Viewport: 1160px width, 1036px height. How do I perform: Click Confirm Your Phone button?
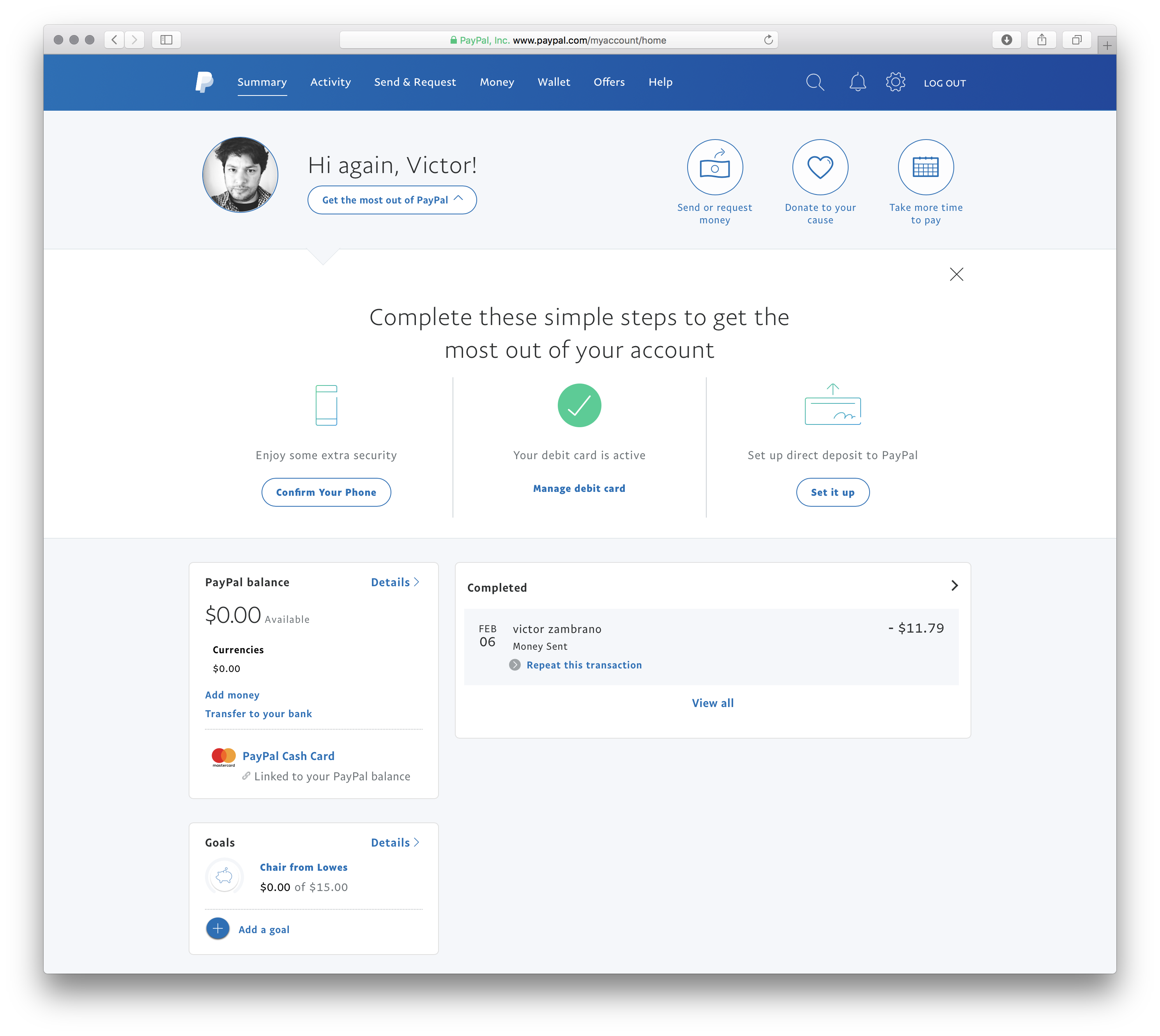point(326,492)
